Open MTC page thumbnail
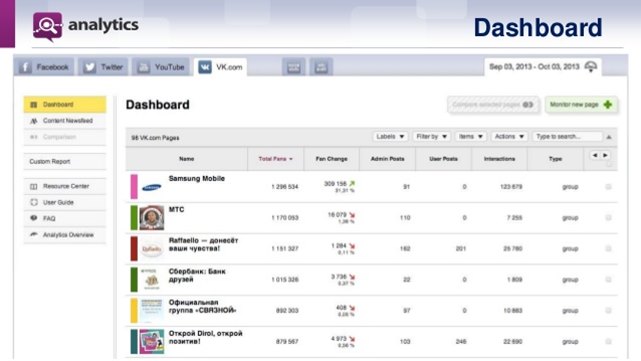 tap(152, 218)
